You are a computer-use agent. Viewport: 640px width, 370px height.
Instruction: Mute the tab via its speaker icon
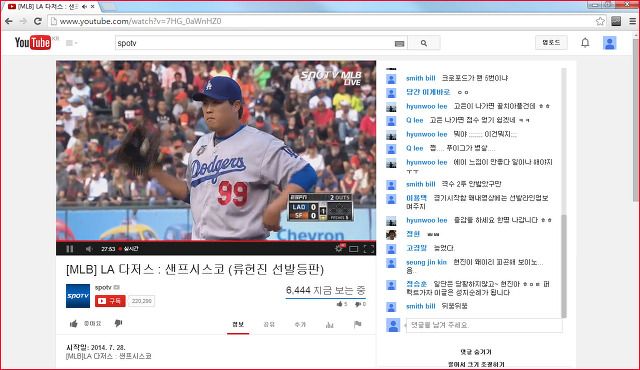[x=84, y=7]
